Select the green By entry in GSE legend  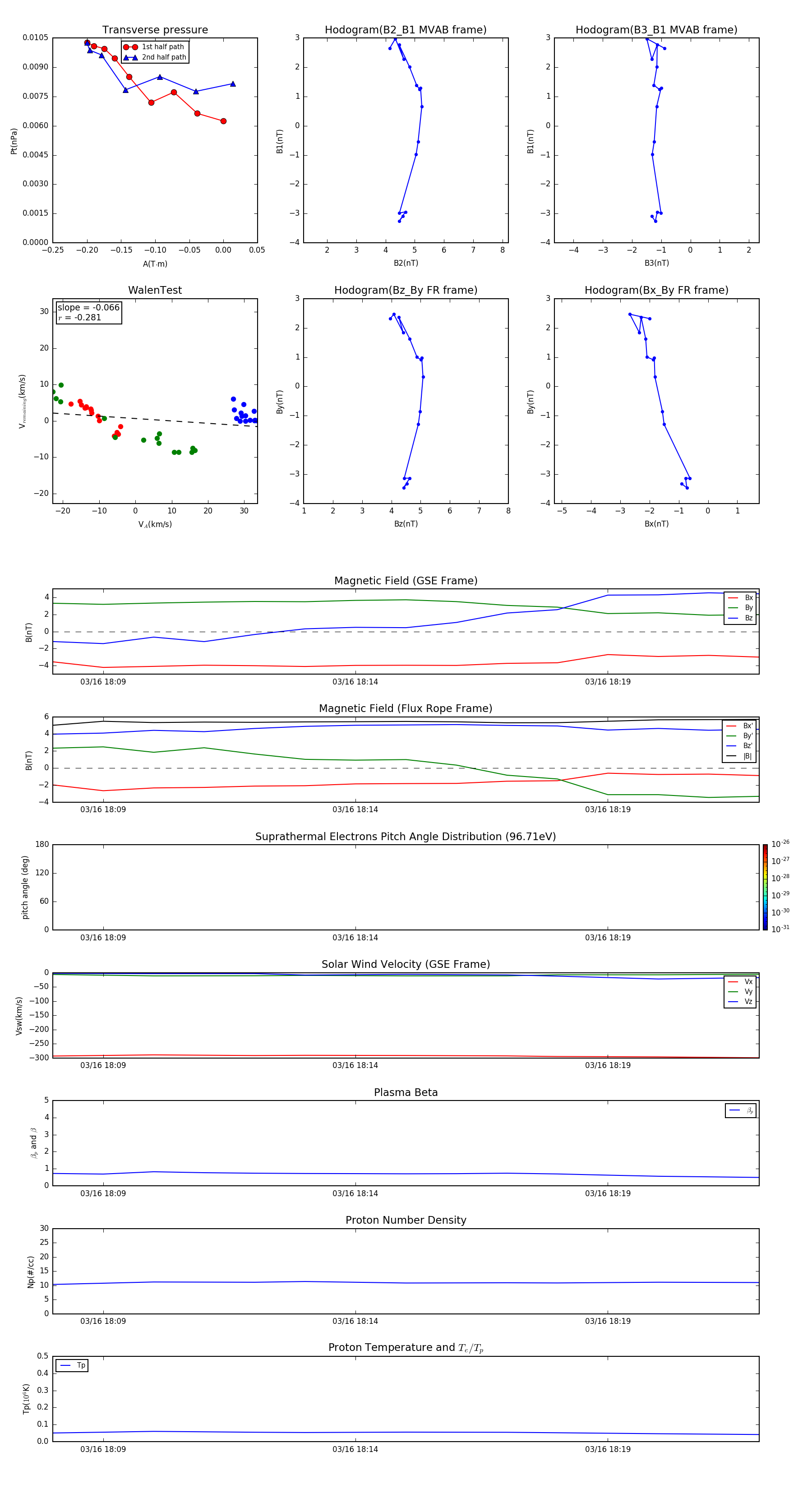tap(740, 607)
